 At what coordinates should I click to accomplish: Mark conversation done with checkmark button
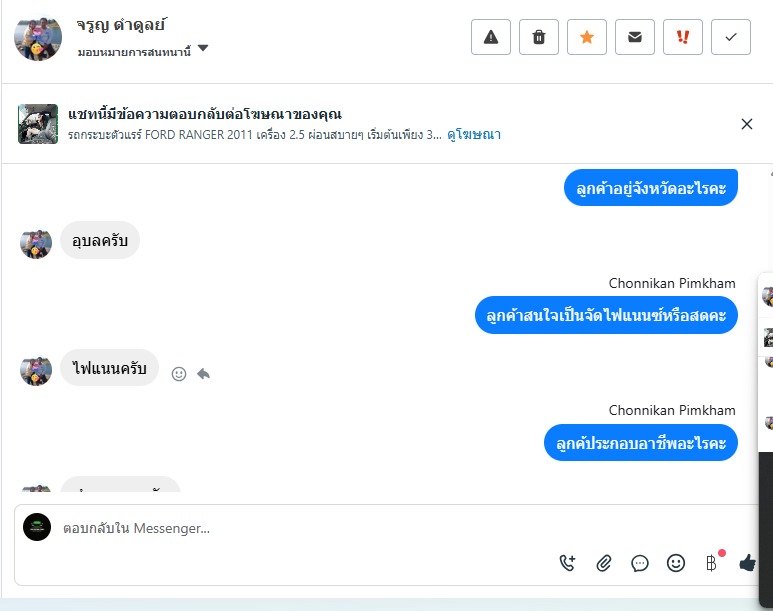click(731, 37)
